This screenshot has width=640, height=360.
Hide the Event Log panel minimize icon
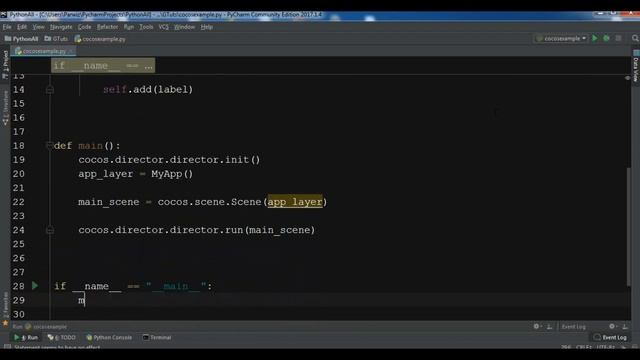coord(625,327)
